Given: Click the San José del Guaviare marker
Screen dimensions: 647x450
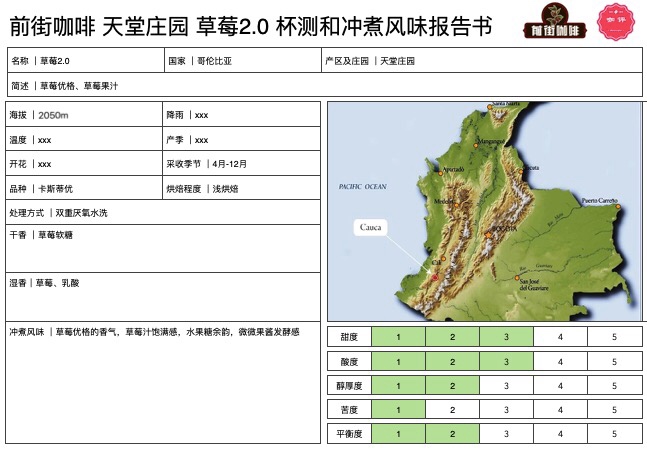Looking at the screenshot, I should pos(517,277).
